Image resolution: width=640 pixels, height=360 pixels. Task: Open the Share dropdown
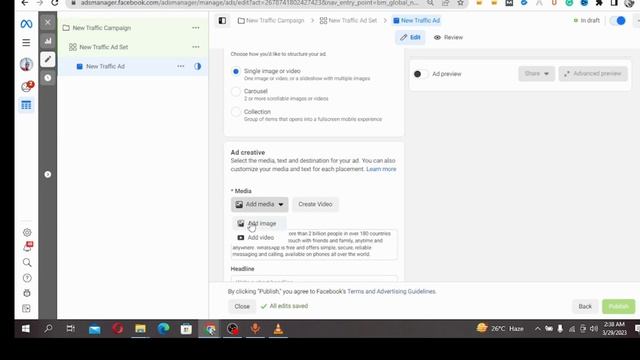[536, 73]
